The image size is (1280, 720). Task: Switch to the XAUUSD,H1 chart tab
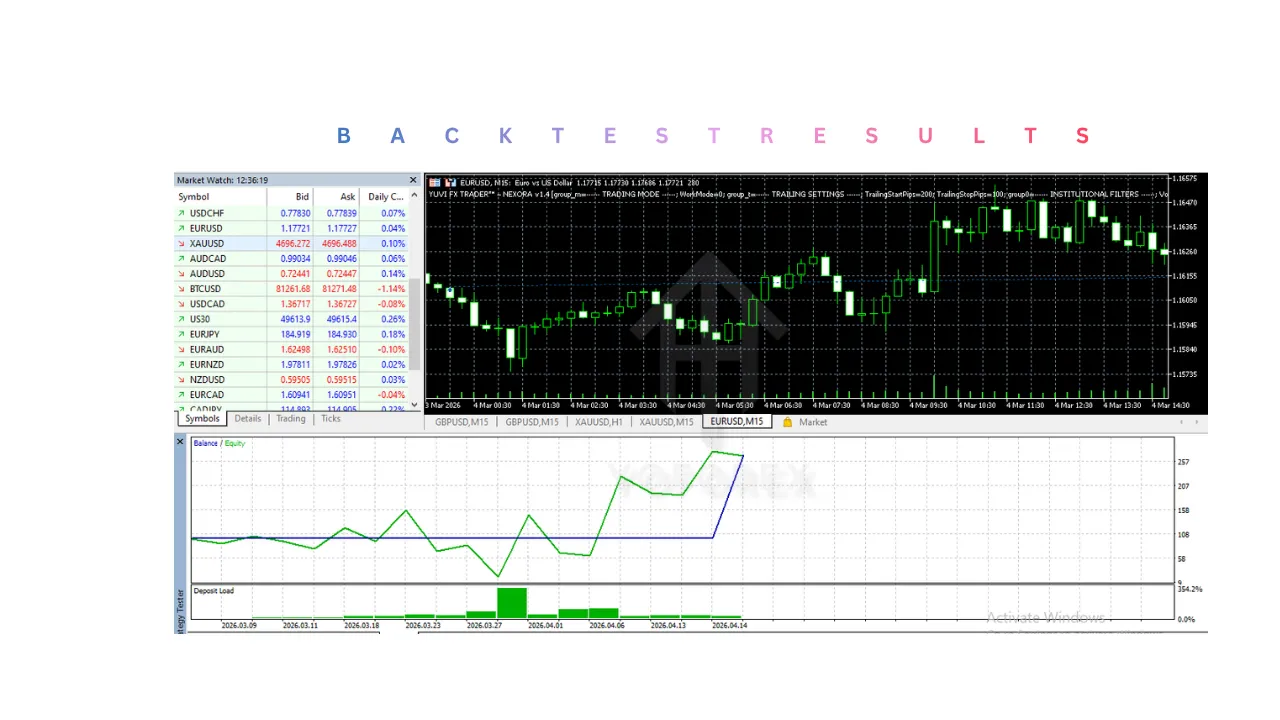(599, 422)
